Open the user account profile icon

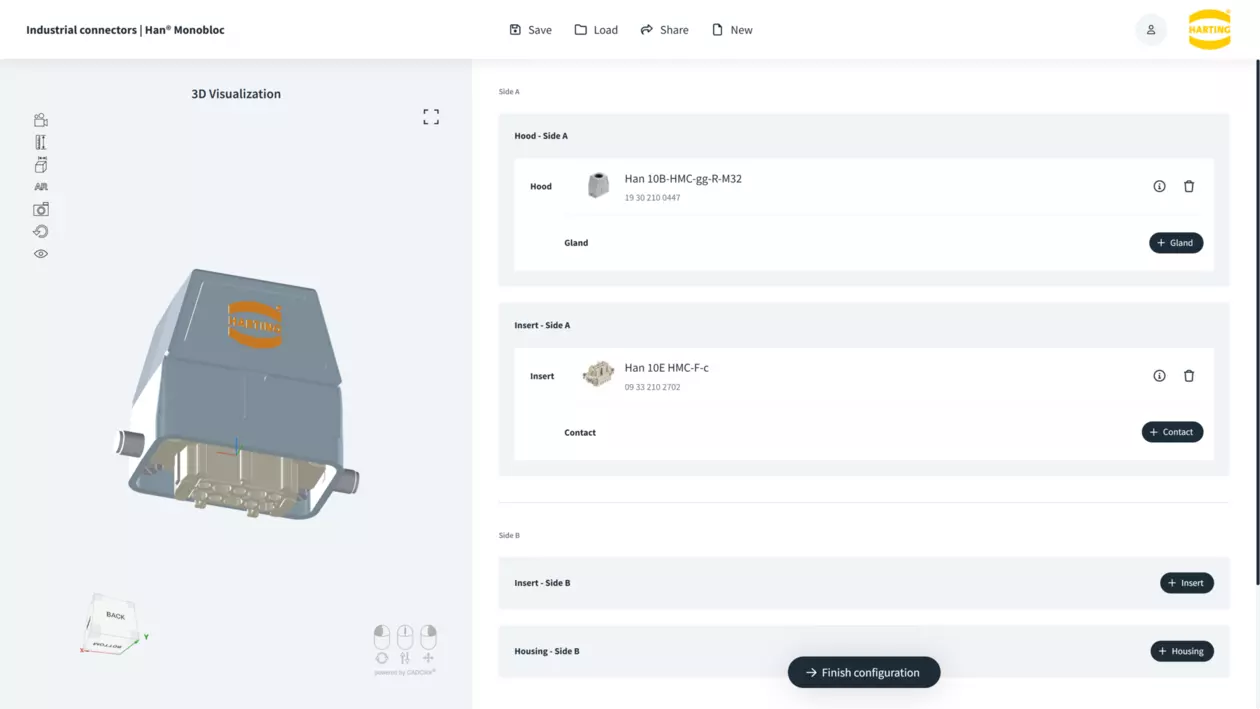(1151, 30)
